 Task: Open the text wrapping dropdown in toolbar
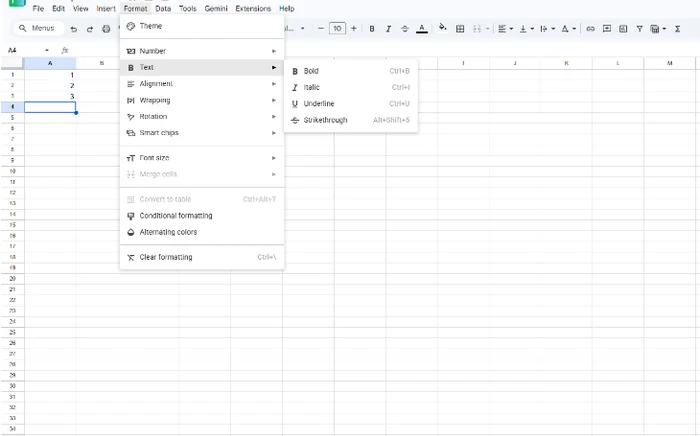click(x=547, y=29)
